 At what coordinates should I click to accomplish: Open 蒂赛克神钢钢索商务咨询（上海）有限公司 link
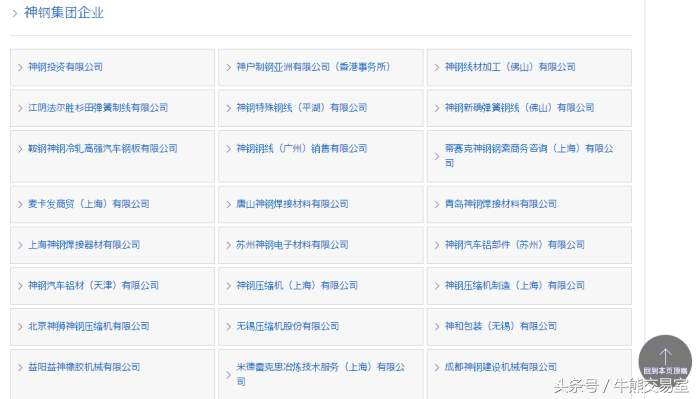[529, 156]
